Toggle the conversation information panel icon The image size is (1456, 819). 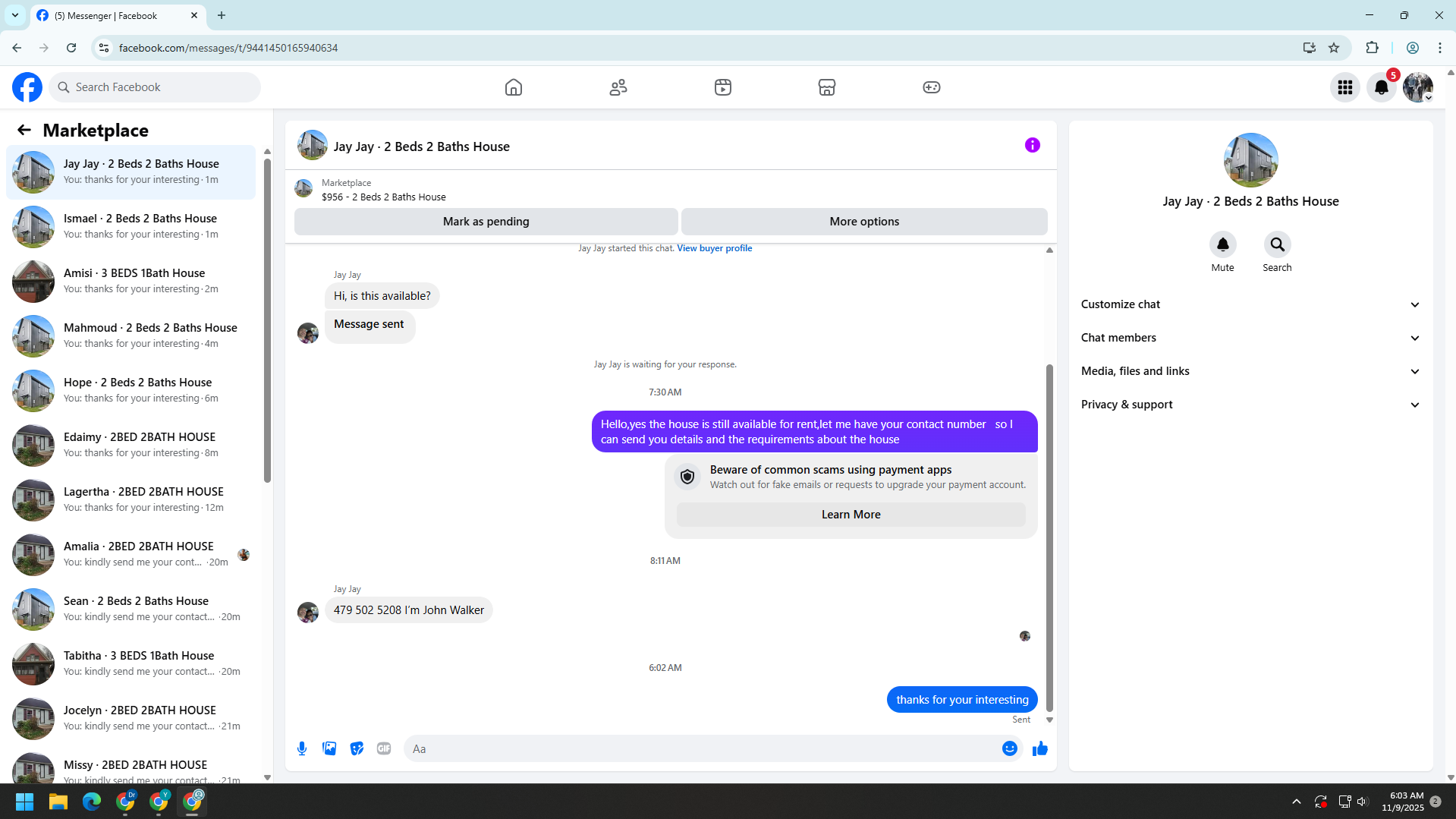(x=1032, y=145)
